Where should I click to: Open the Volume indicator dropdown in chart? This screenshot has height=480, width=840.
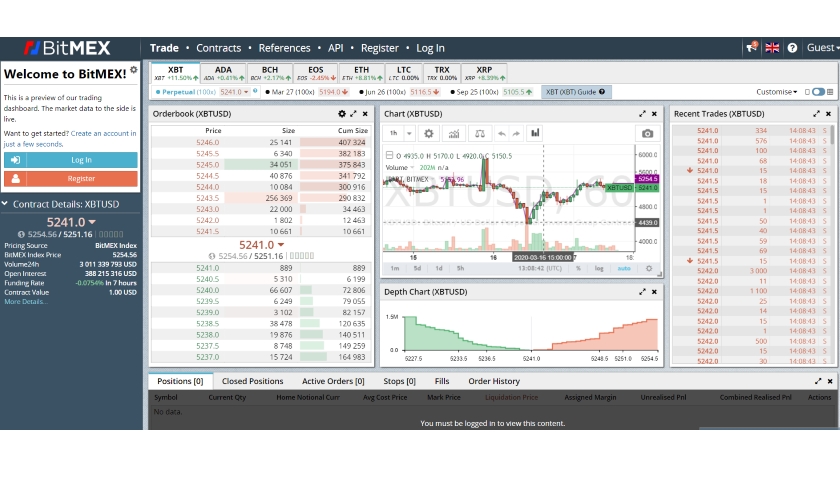[x=412, y=168]
